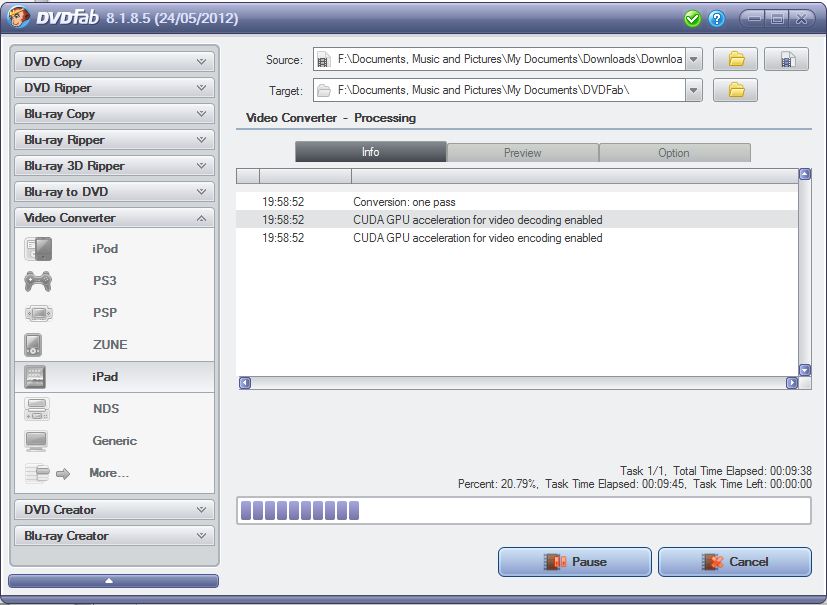
Task: Expand the DVD Copy section
Action: pyautogui.click(x=114, y=62)
